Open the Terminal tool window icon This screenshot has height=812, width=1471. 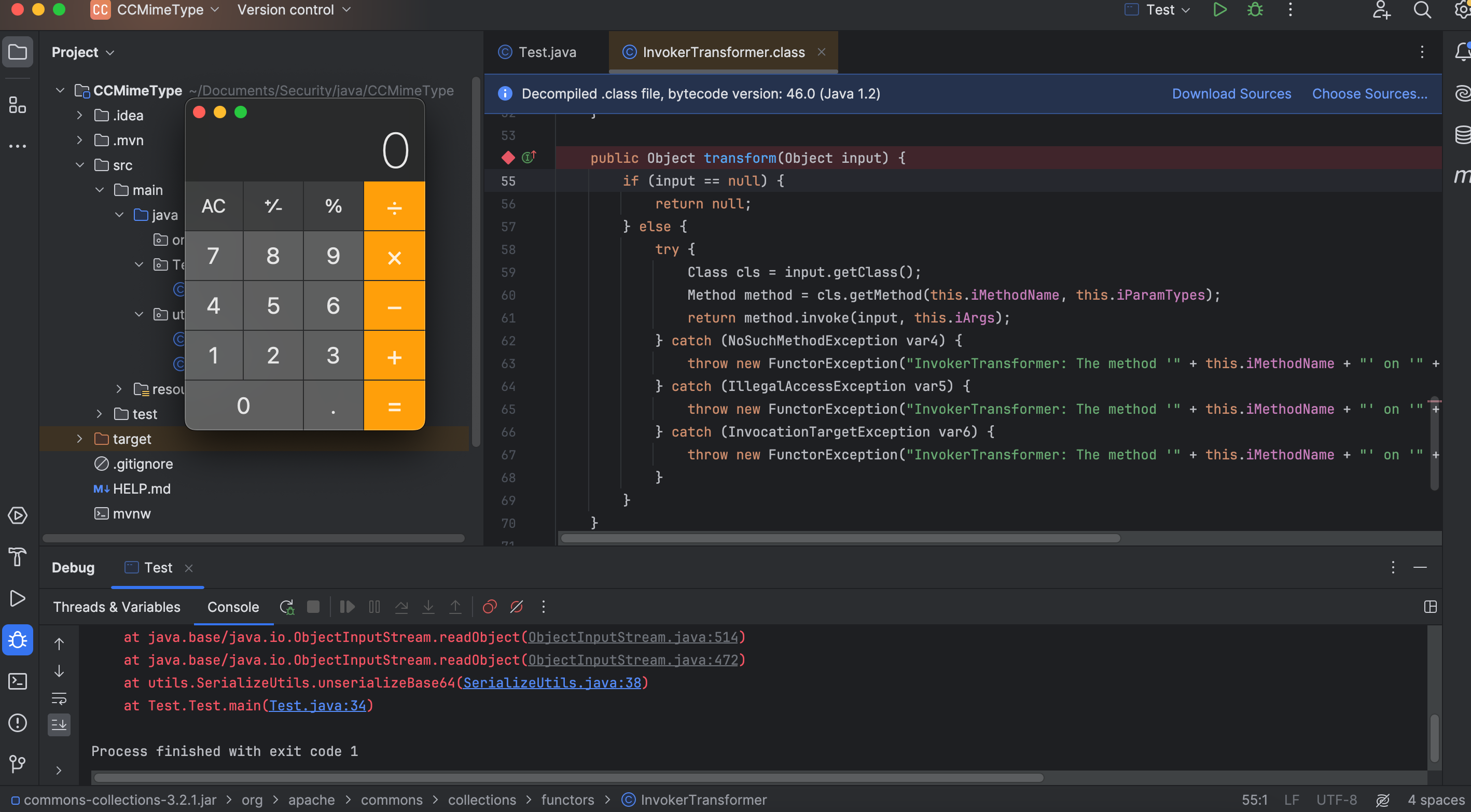17,681
